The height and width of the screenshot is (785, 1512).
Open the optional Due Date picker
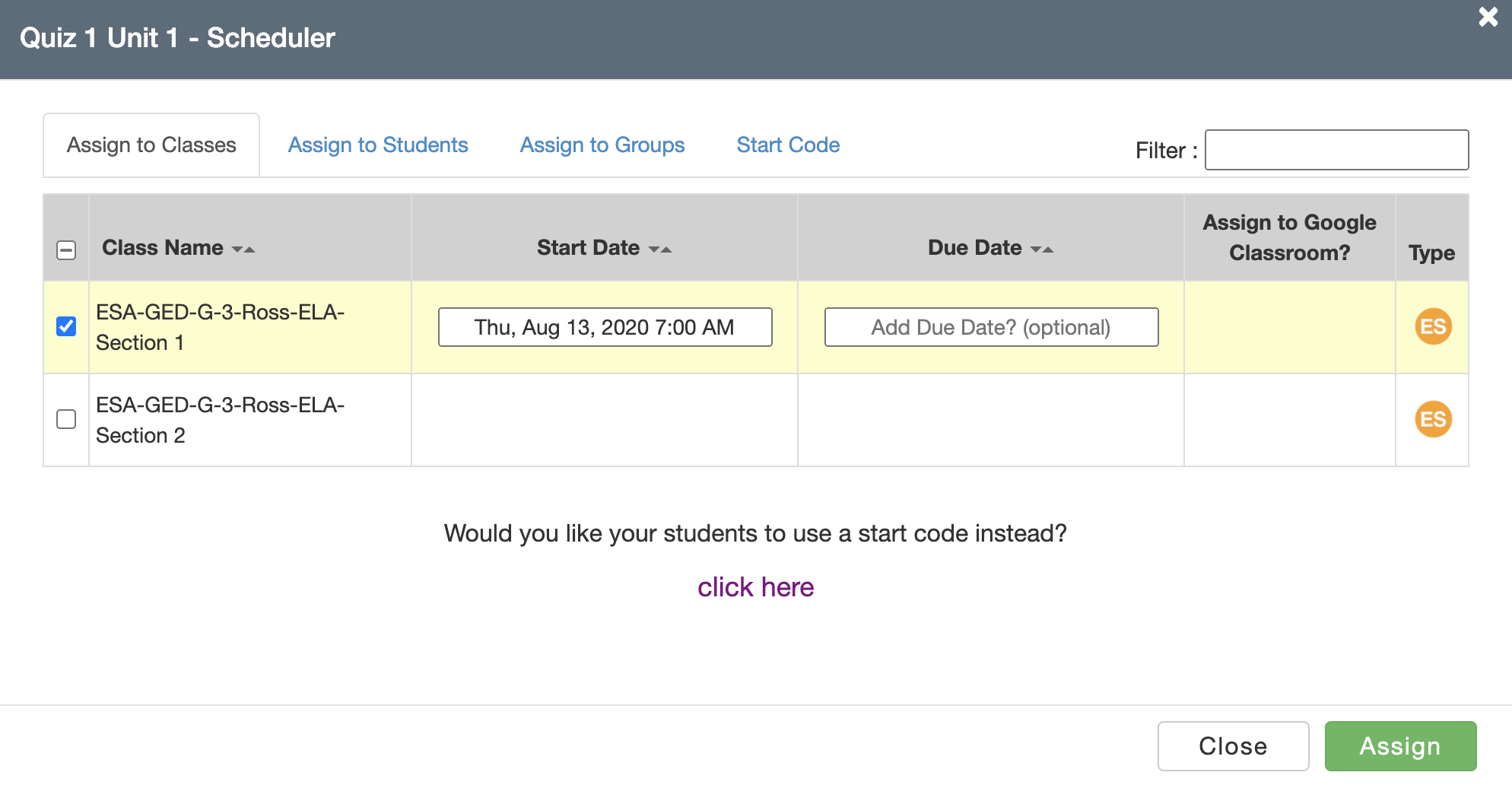[991, 327]
